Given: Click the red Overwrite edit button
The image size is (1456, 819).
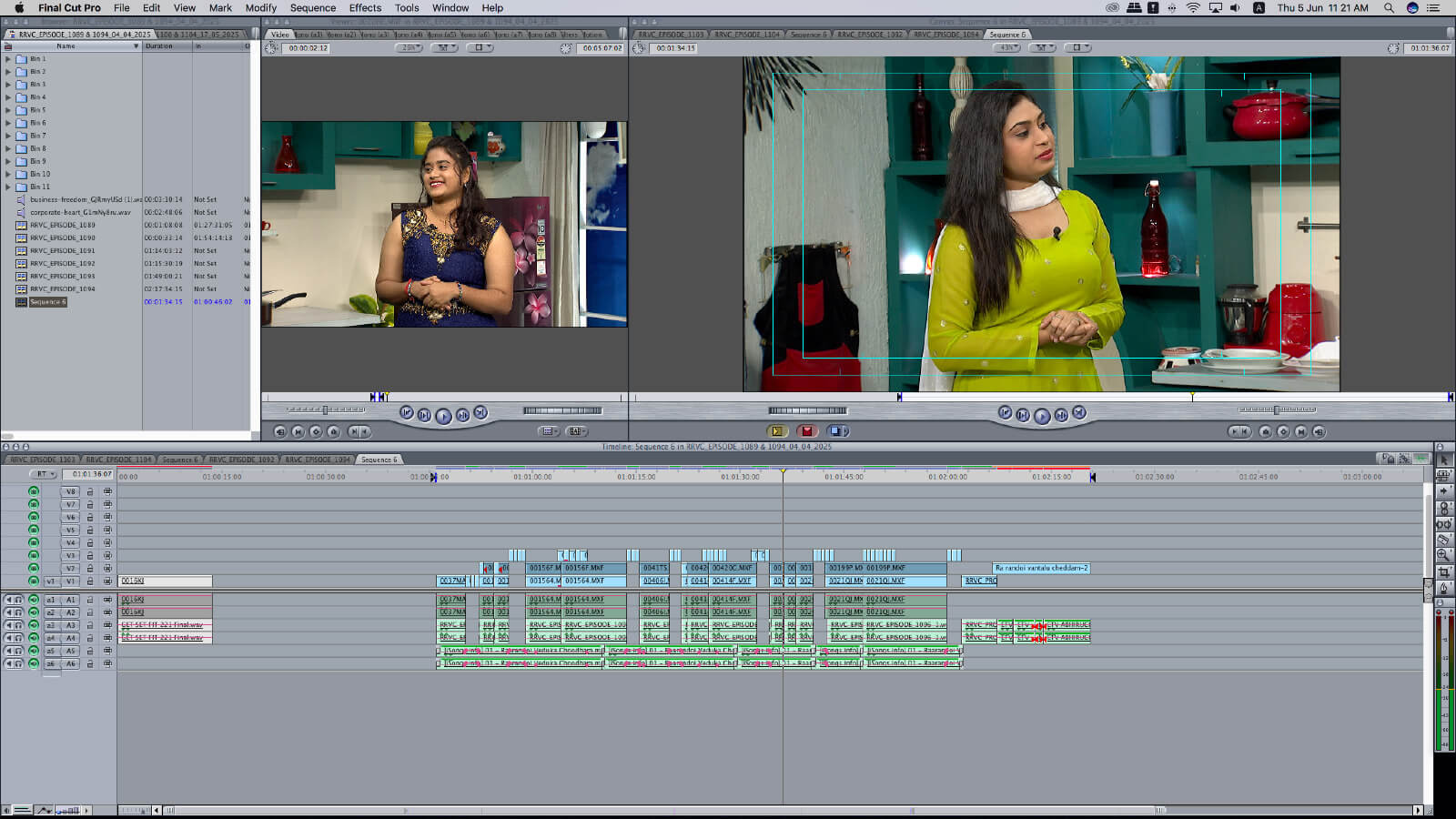Looking at the screenshot, I should pyautogui.click(x=806, y=431).
